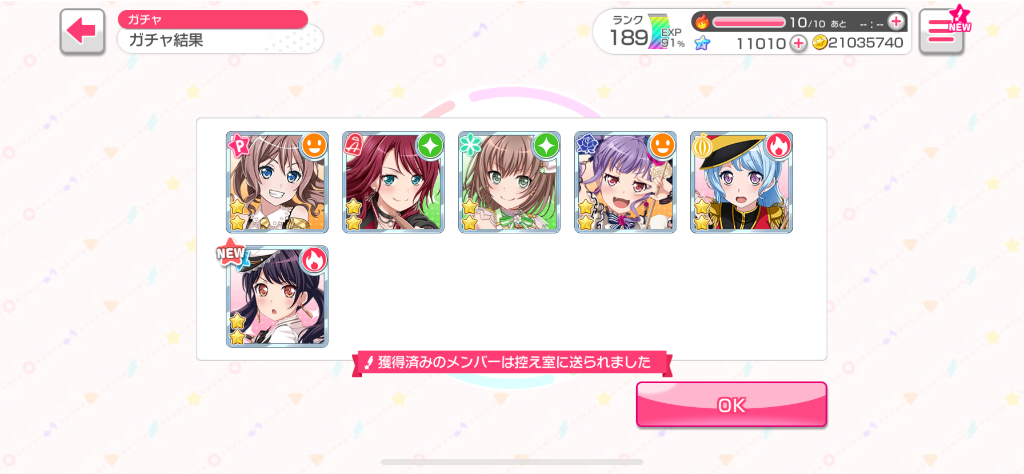Select the short brown-haired member card
Screen dimensions: 1024x474
point(509,182)
